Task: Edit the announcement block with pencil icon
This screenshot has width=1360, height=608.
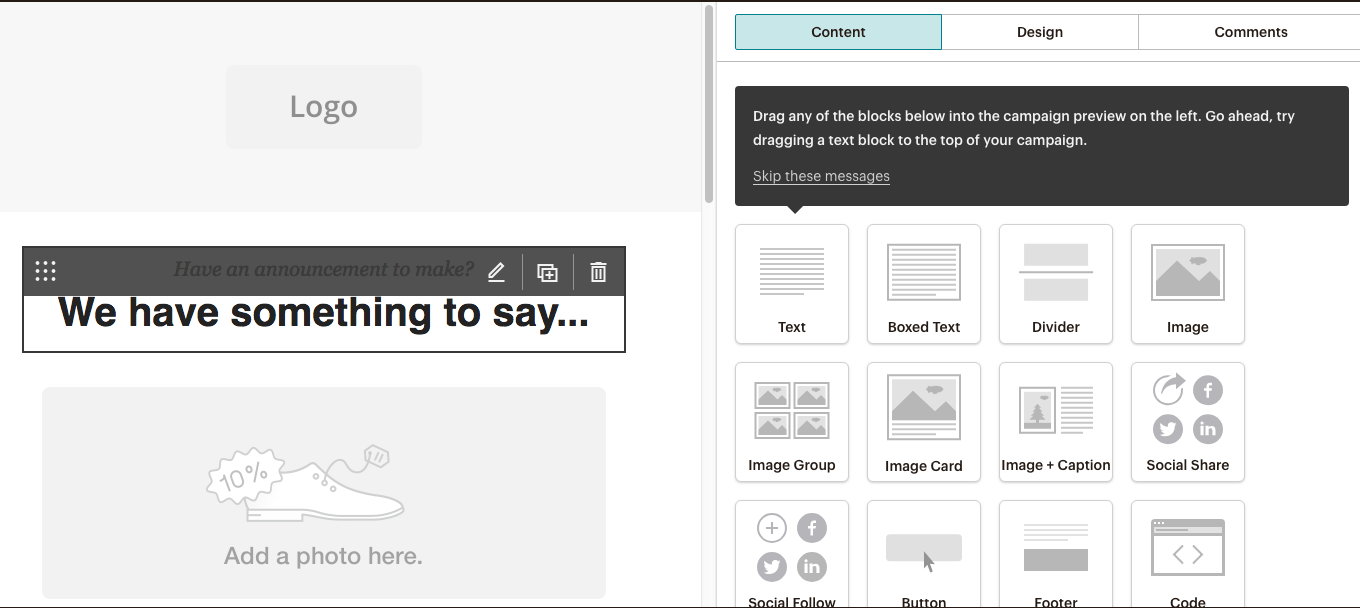Action: coord(496,272)
